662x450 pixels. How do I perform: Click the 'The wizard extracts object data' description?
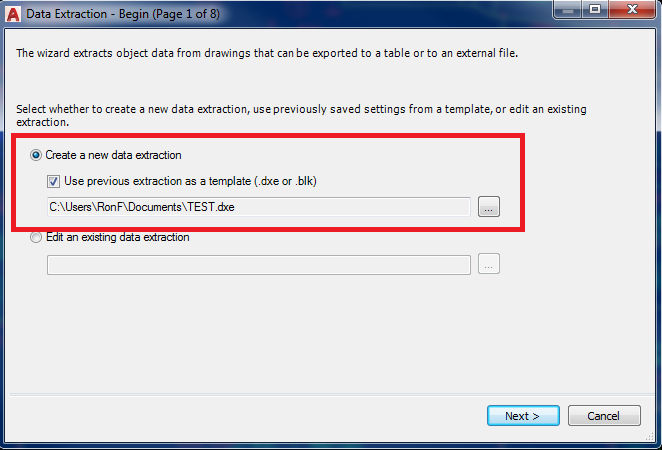[x=267, y=53]
